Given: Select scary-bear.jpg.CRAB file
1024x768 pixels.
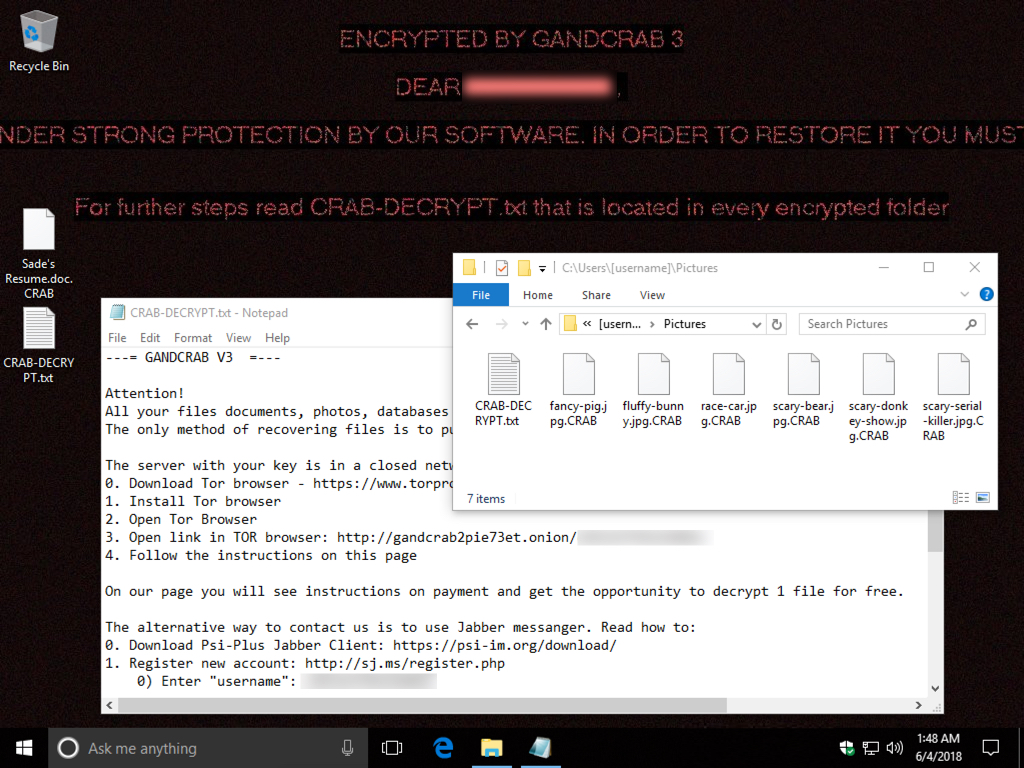Looking at the screenshot, I should pyautogui.click(x=803, y=390).
